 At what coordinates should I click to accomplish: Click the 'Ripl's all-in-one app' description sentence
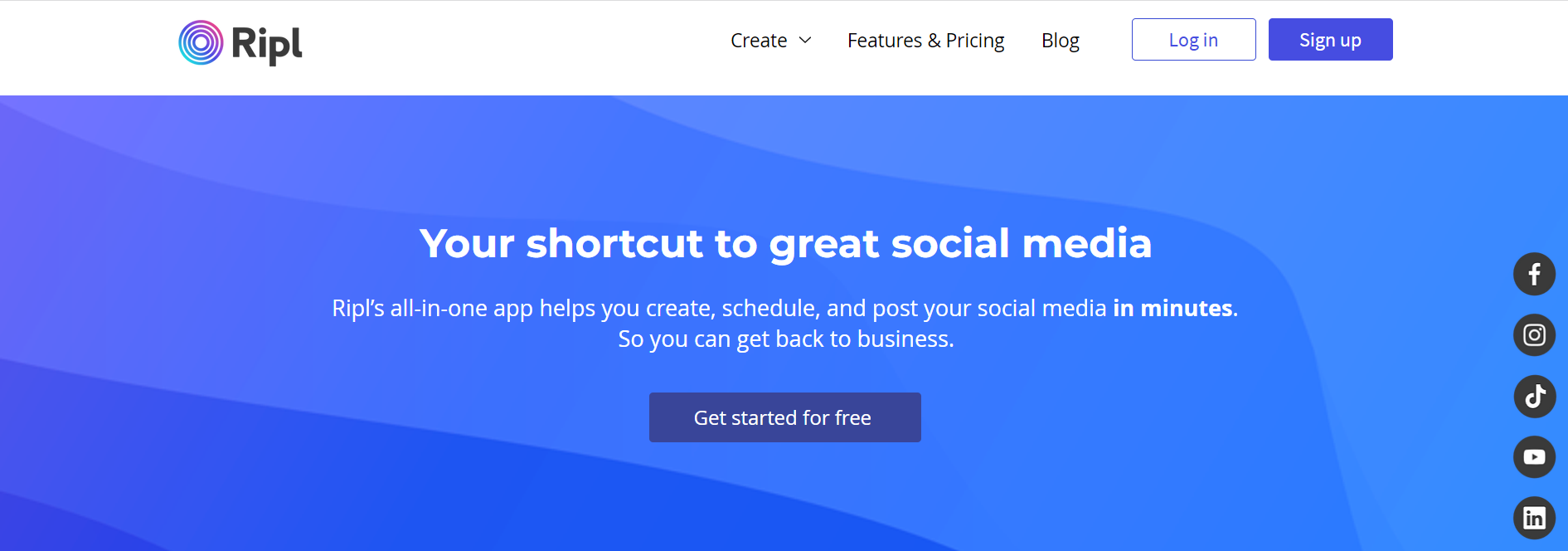click(x=784, y=309)
